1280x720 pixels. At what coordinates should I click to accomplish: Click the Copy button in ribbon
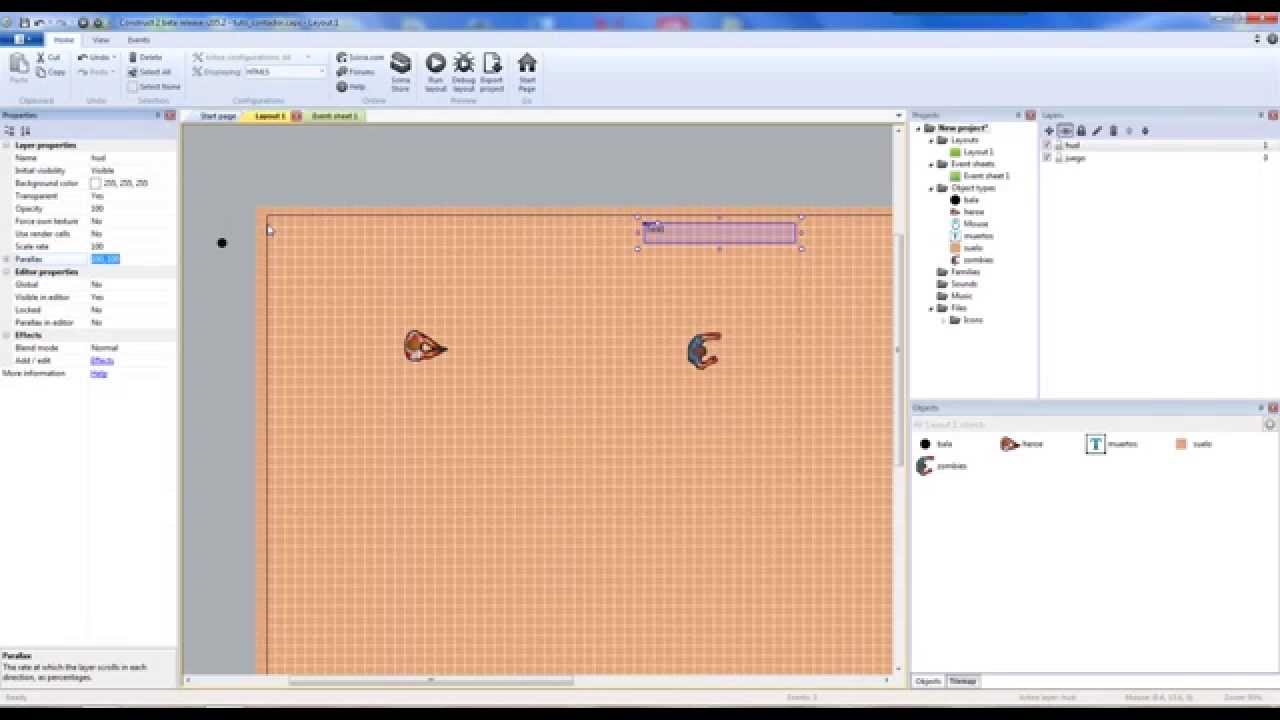(50, 72)
